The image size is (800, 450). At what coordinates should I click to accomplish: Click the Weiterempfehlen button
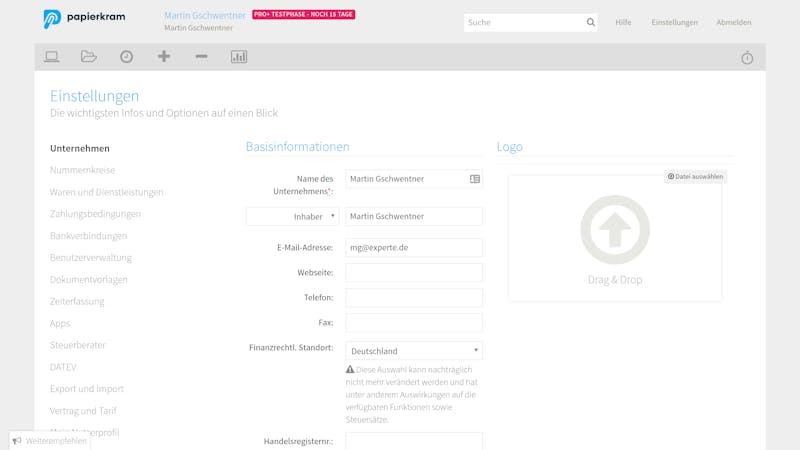(x=50, y=441)
